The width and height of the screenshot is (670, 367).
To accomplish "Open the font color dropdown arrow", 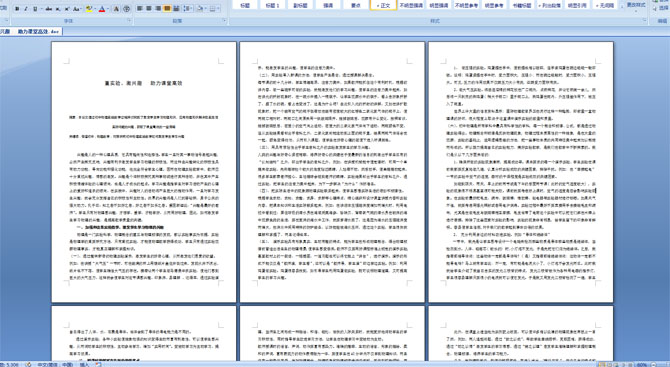I will pyautogui.click(x=108, y=9).
